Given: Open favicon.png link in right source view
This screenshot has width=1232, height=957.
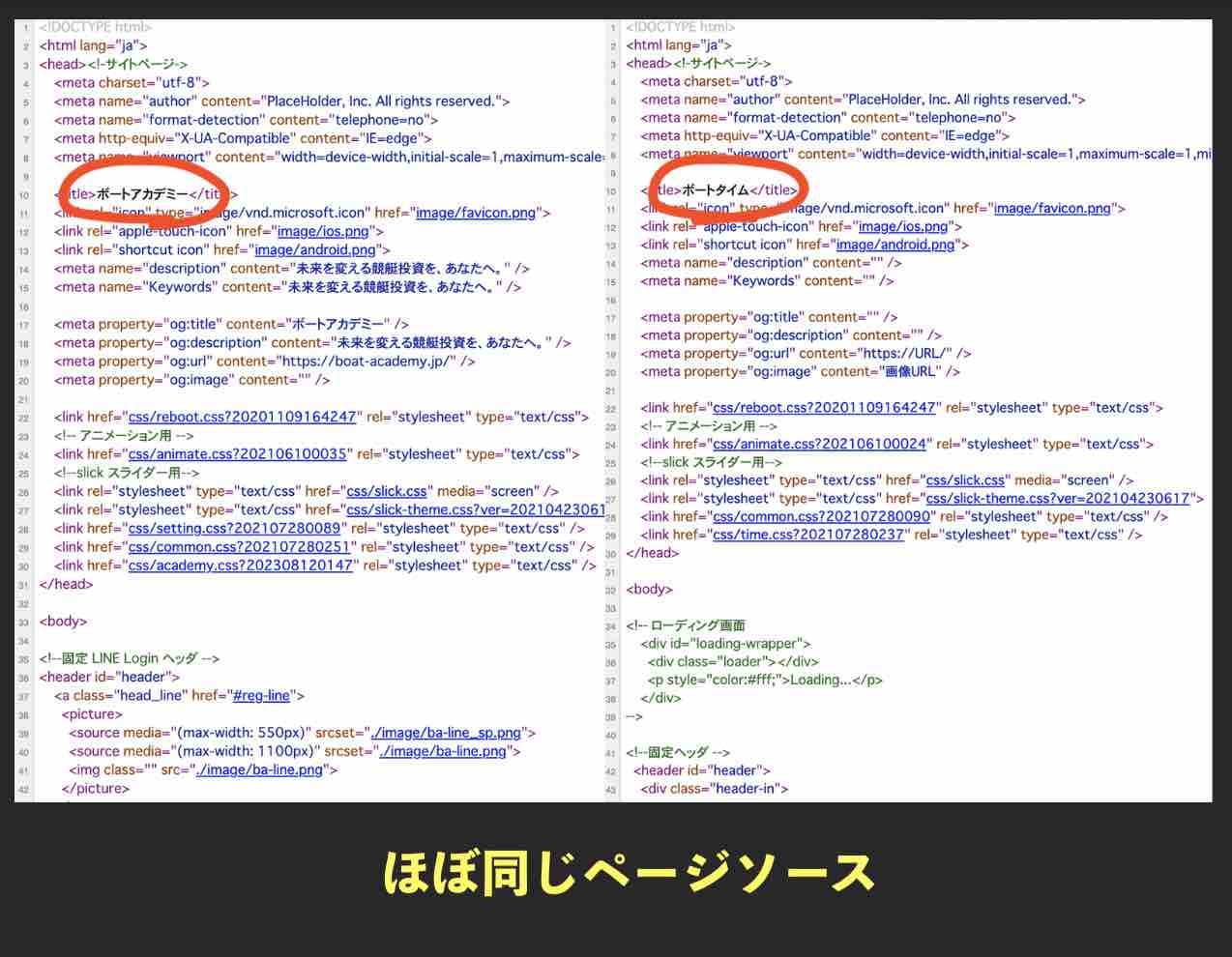Looking at the screenshot, I should (x=1054, y=208).
